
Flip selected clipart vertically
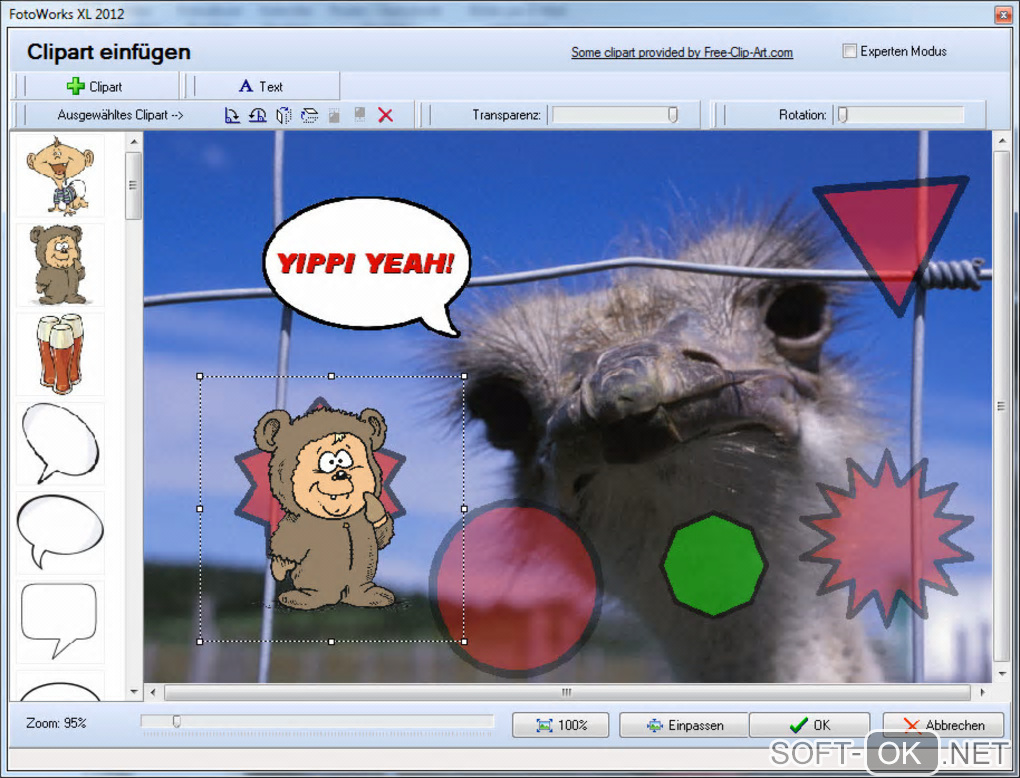click(x=309, y=115)
